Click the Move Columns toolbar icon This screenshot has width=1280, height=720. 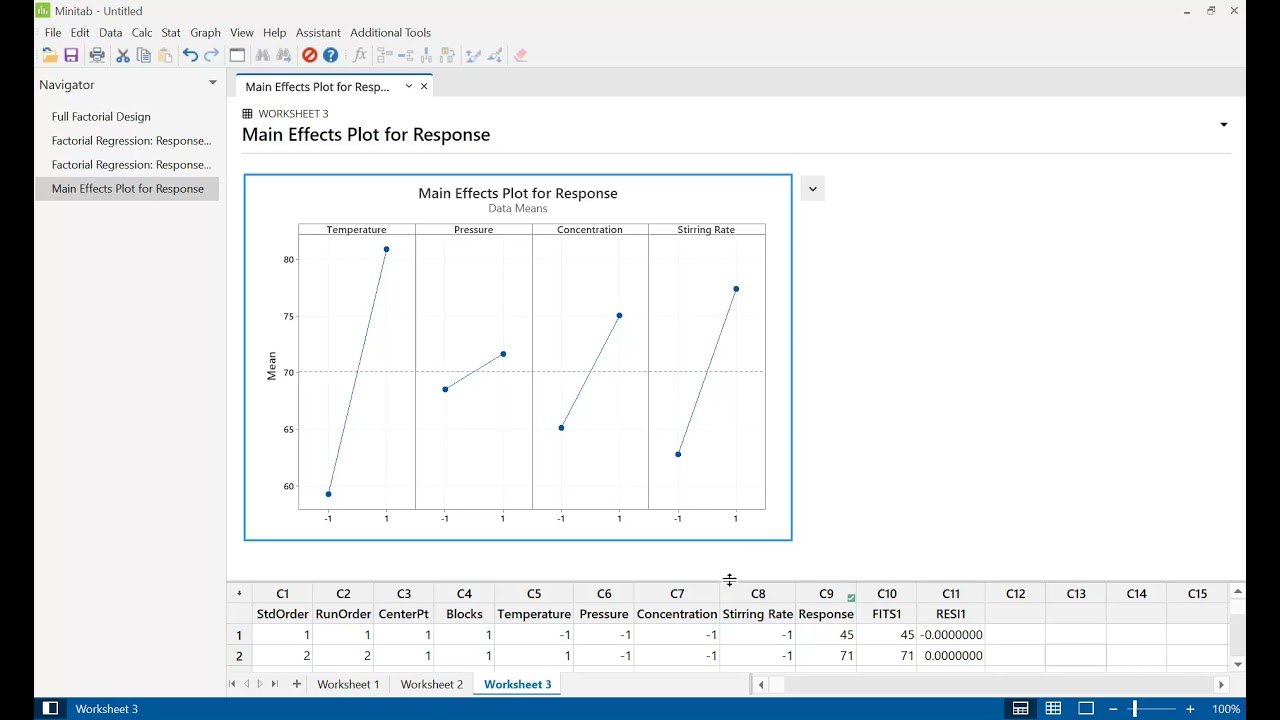coord(447,56)
